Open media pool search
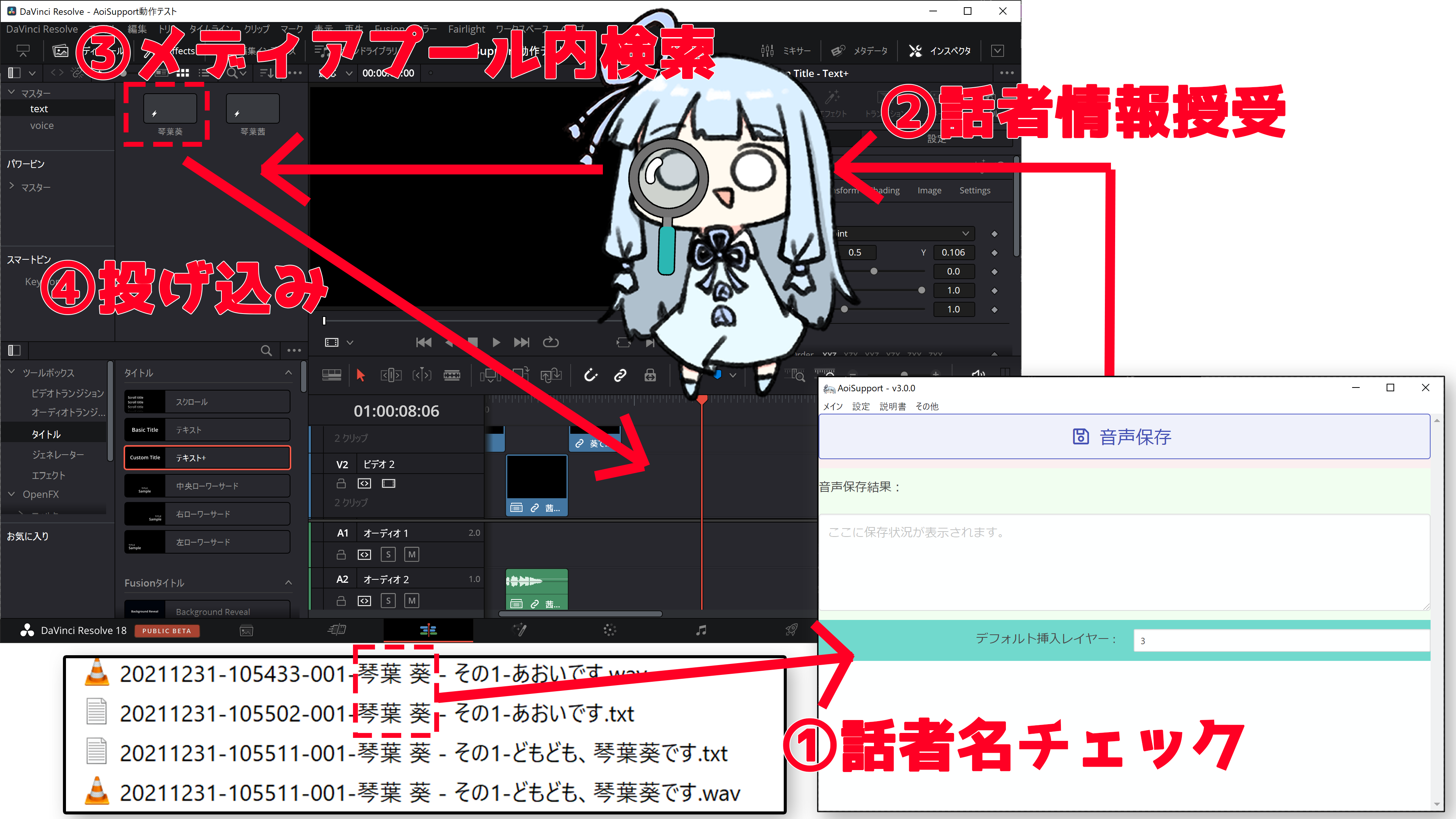This screenshot has width=1456, height=819. click(232, 73)
